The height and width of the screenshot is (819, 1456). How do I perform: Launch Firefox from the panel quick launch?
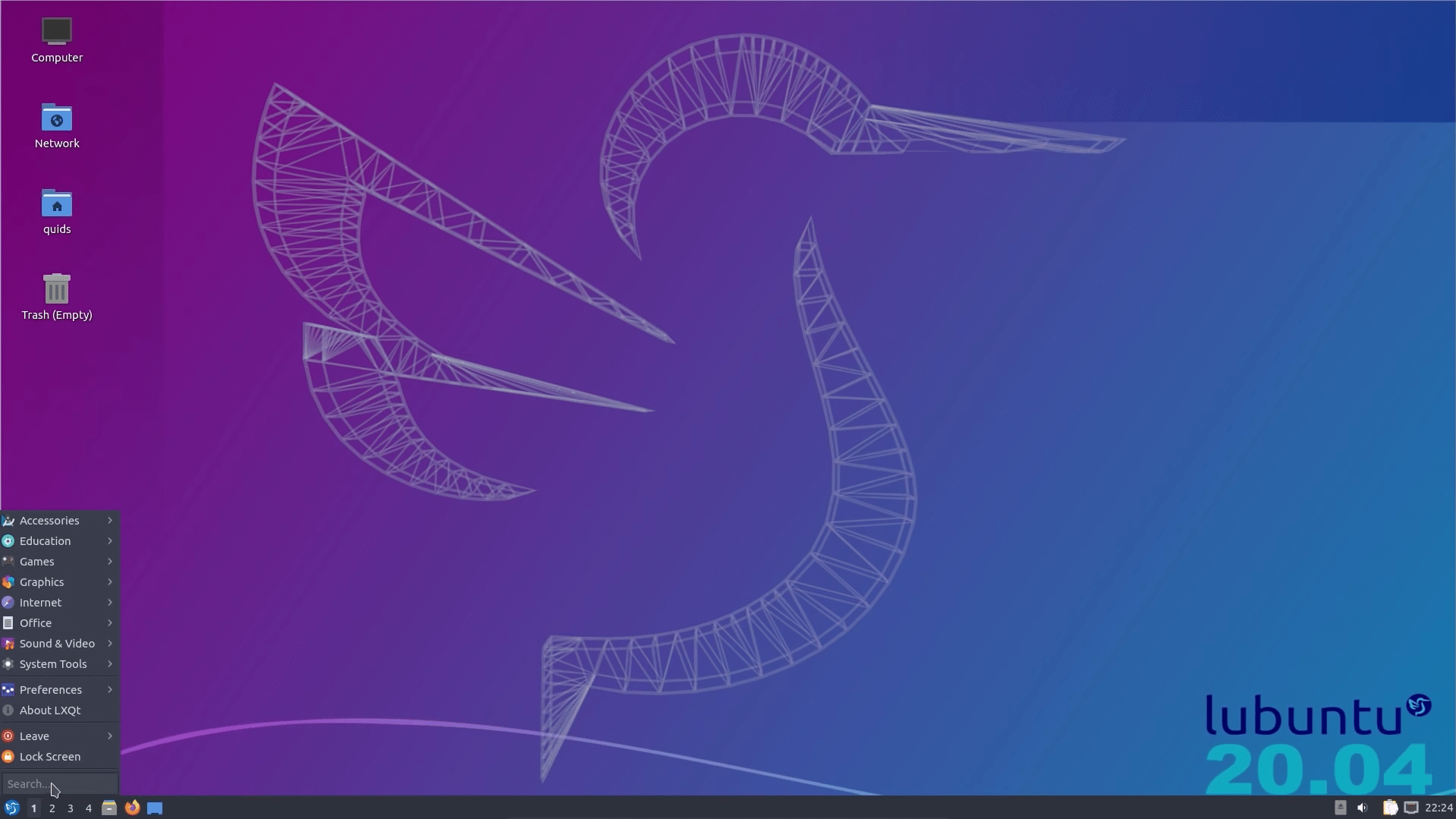click(x=132, y=808)
